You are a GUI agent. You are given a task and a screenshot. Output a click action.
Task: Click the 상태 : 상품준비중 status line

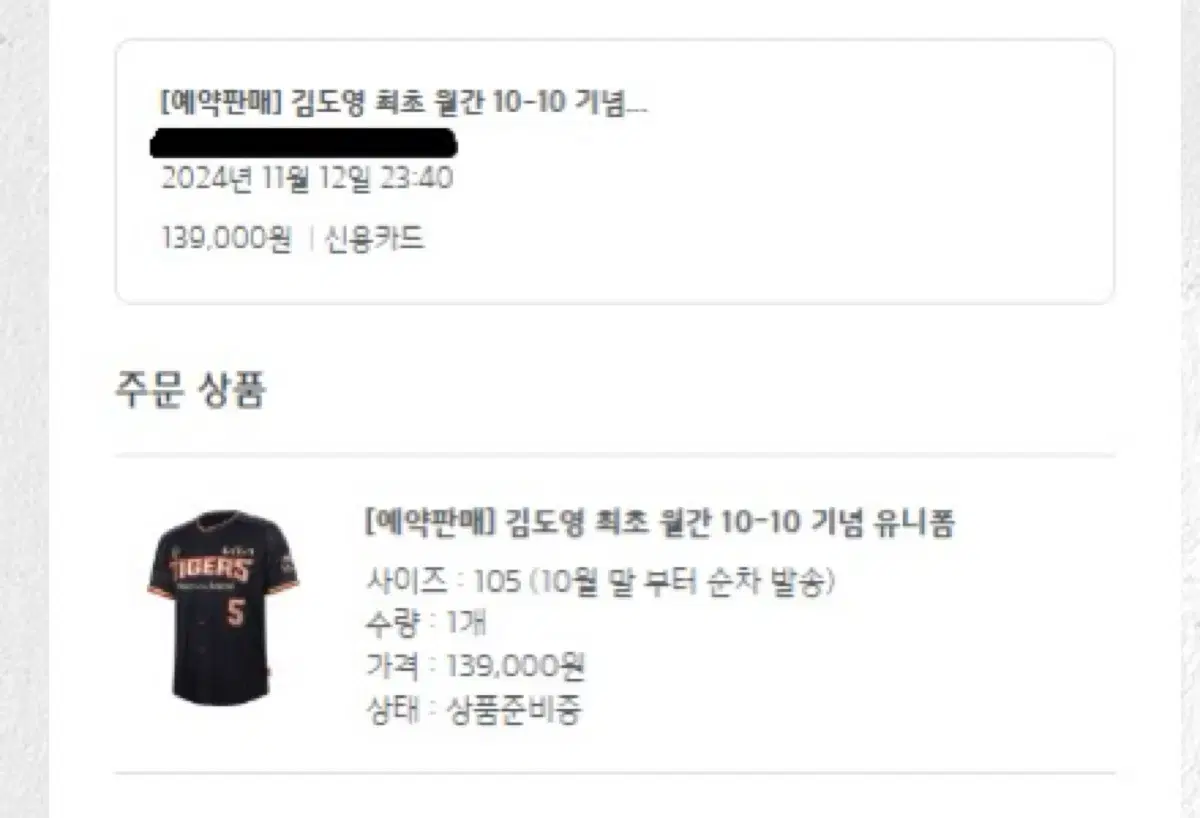(474, 709)
